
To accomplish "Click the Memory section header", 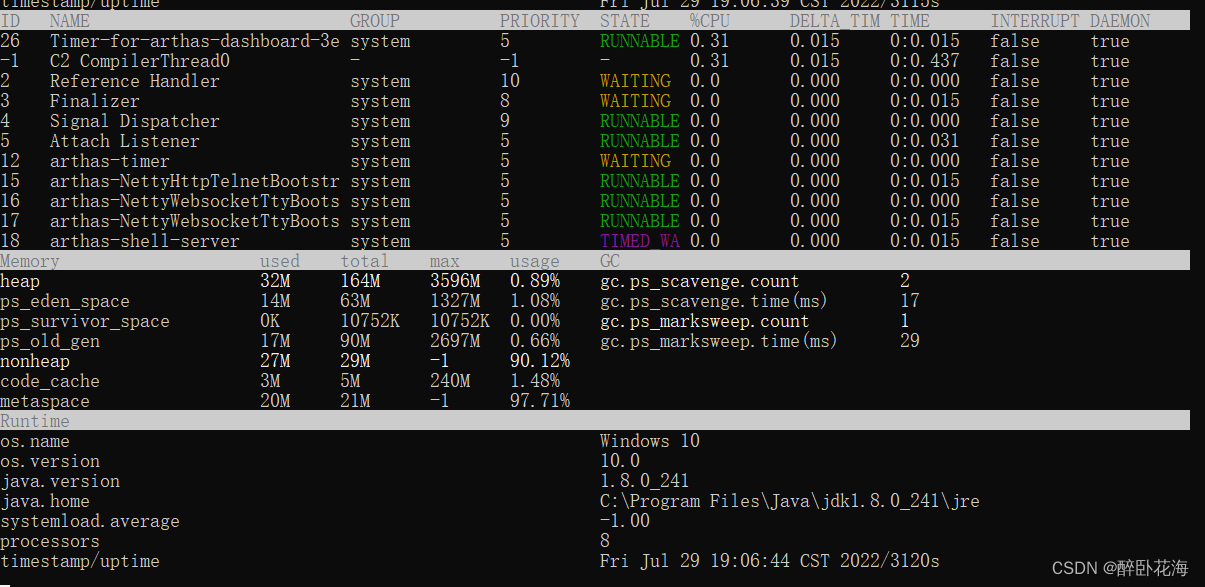I will pyautogui.click(x=30, y=261).
